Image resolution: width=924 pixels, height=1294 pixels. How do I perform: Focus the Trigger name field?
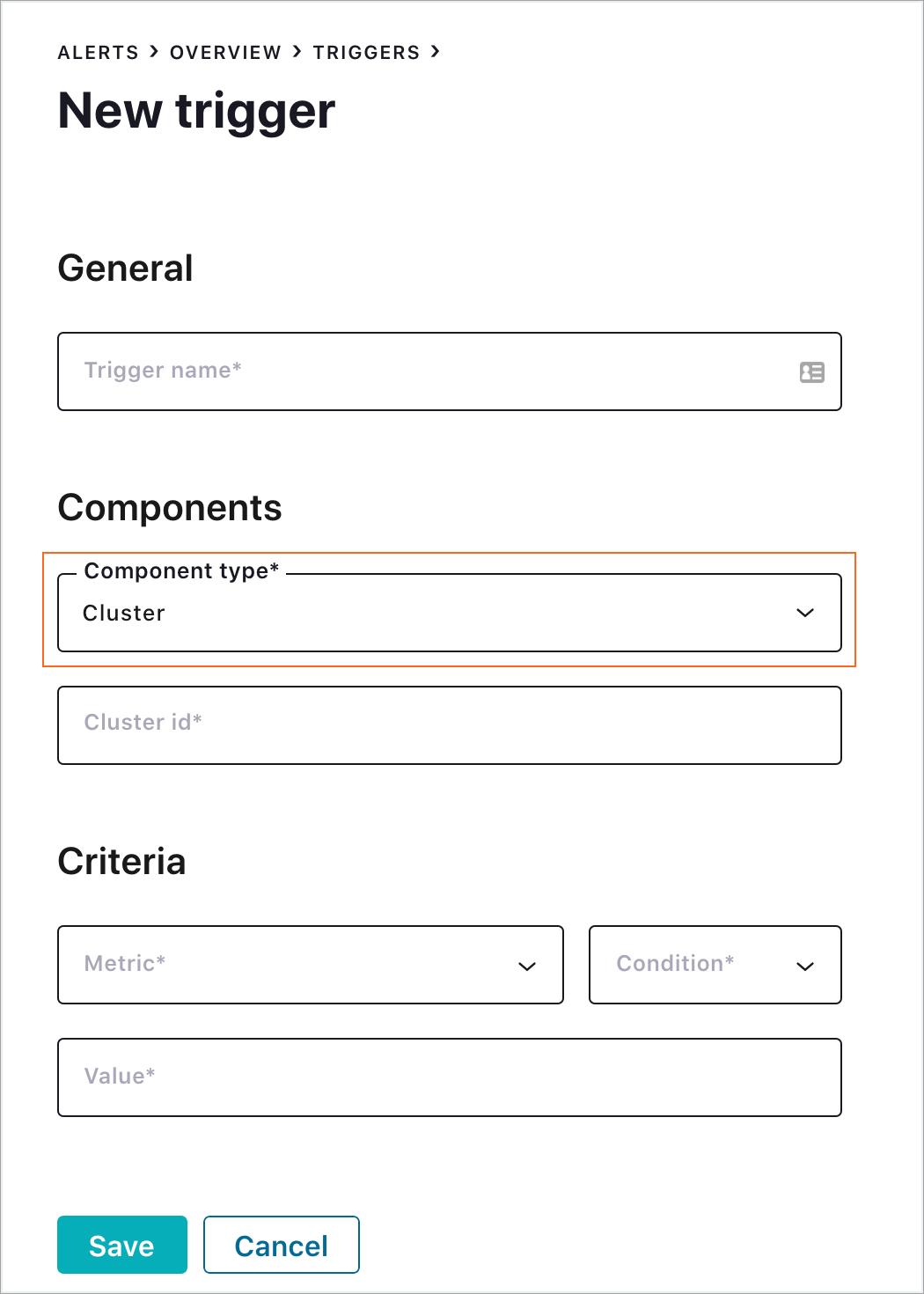coord(422,371)
